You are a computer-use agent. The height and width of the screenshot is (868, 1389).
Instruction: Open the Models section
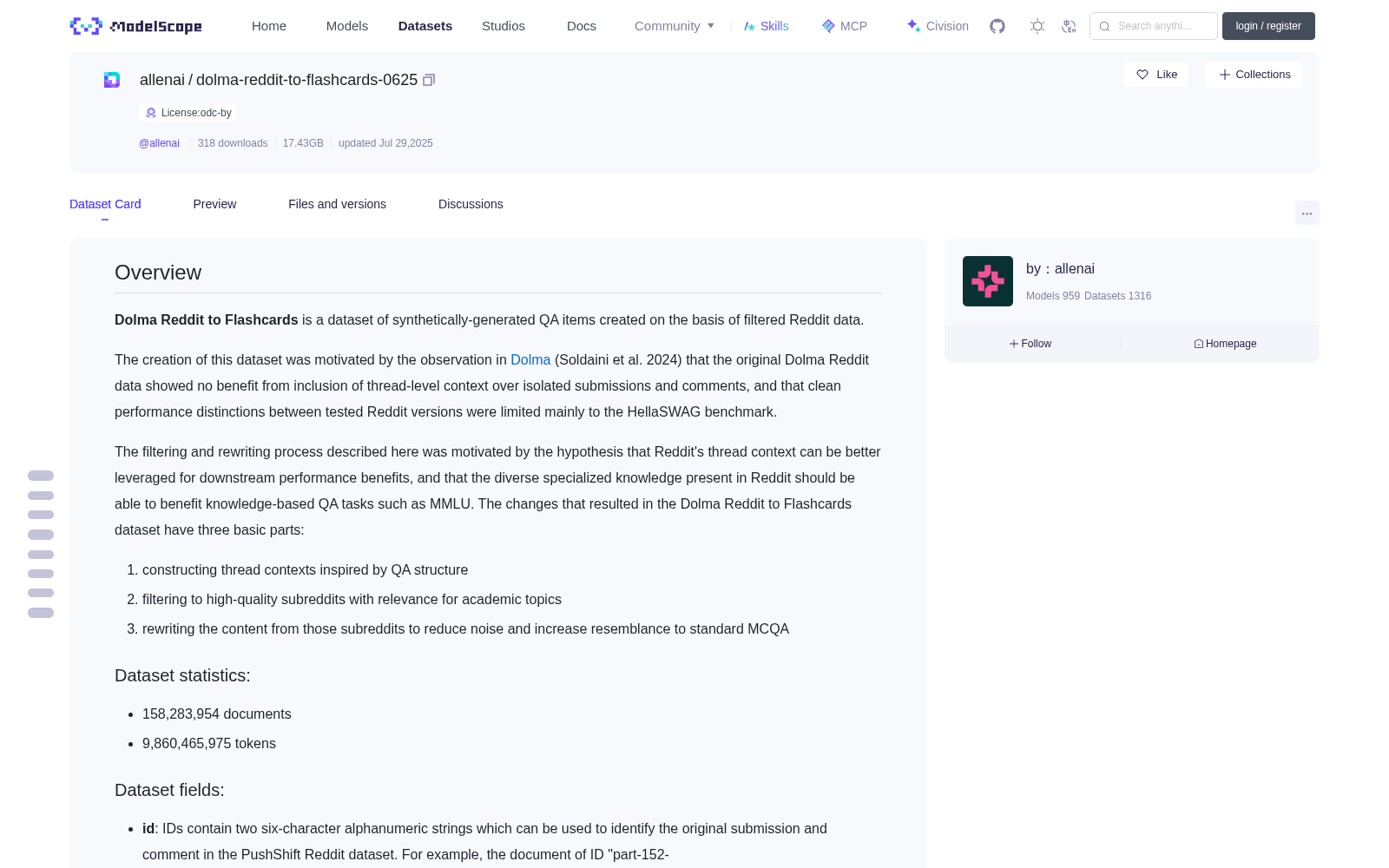(347, 26)
